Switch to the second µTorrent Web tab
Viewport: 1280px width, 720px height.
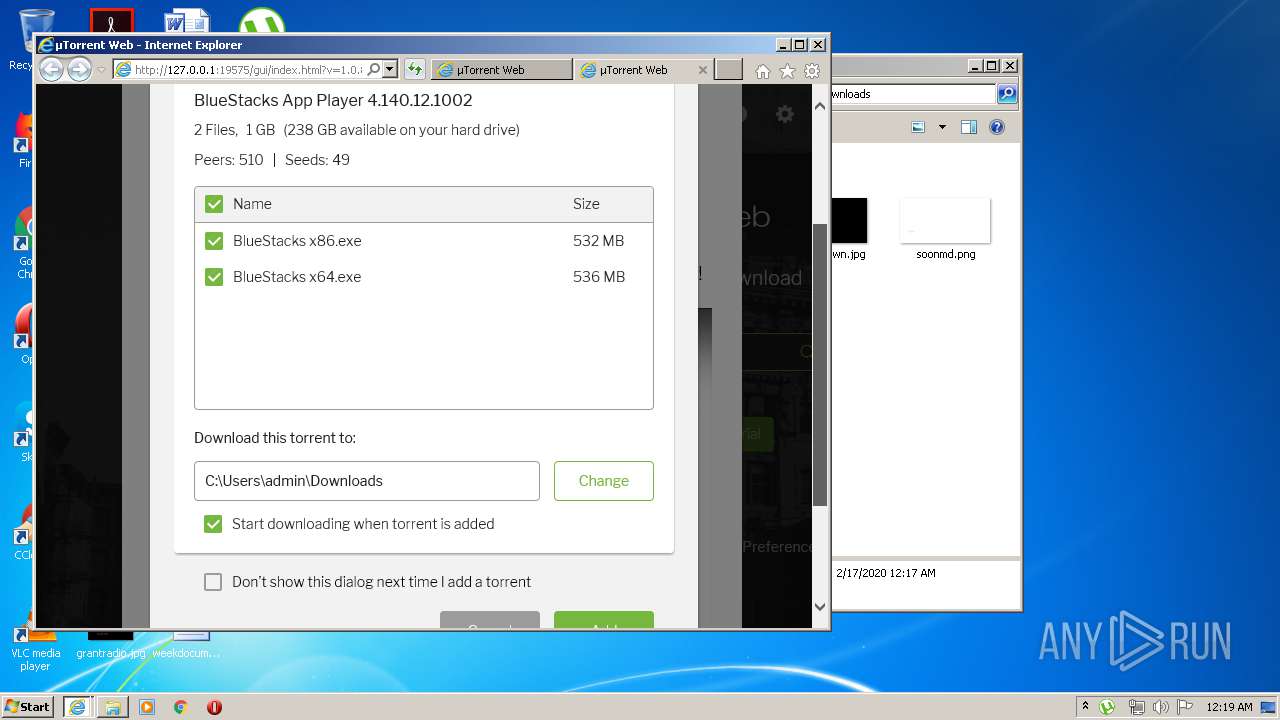(633, 70)
